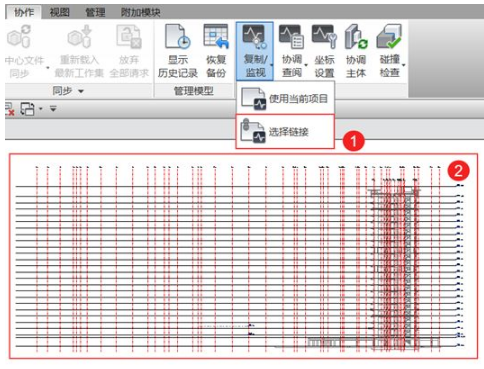Choose 选择链接 from the dropdown menu
Screen dimensions: 484x369
[285, 131]
